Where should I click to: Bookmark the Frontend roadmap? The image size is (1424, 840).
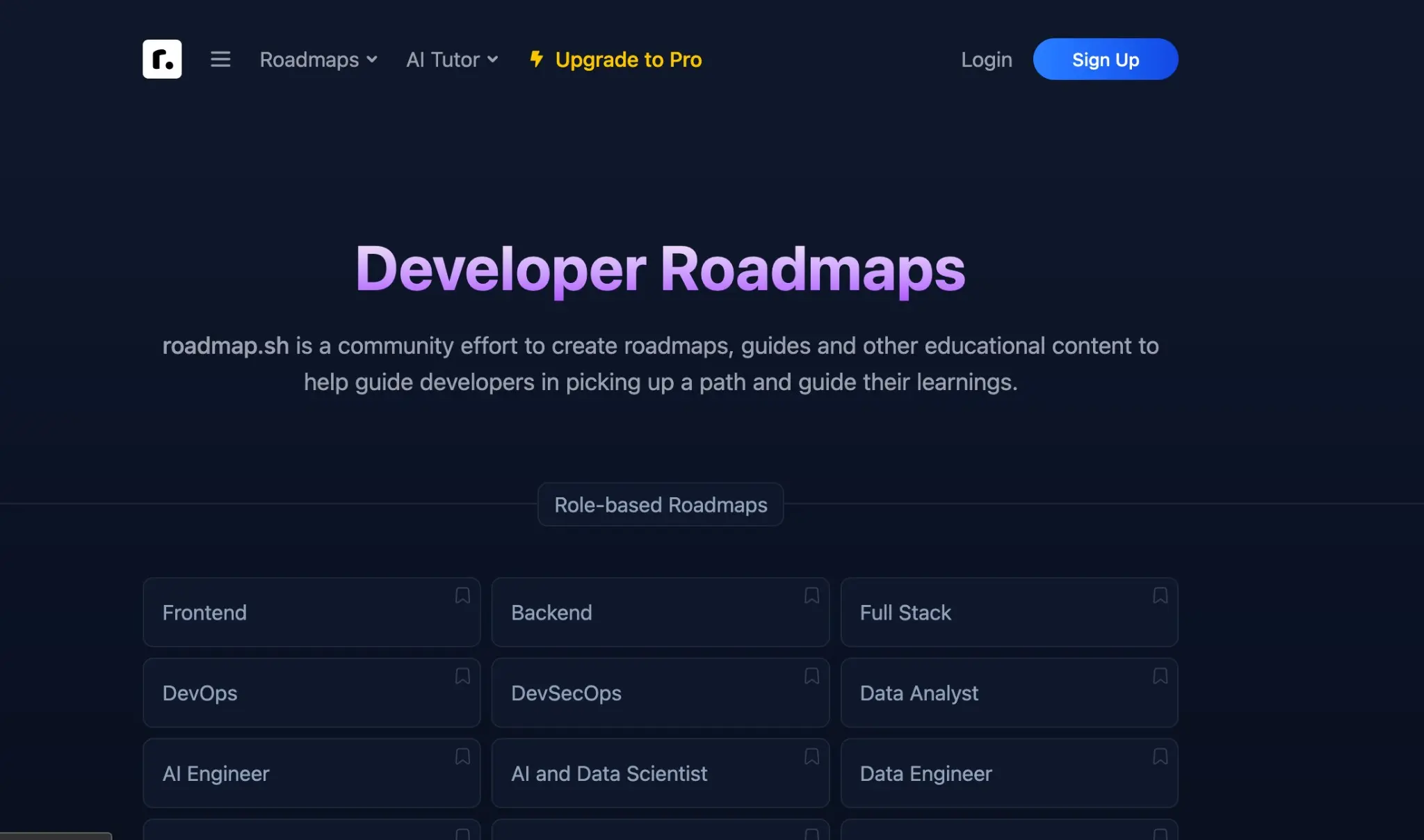[x=462, y=595]
